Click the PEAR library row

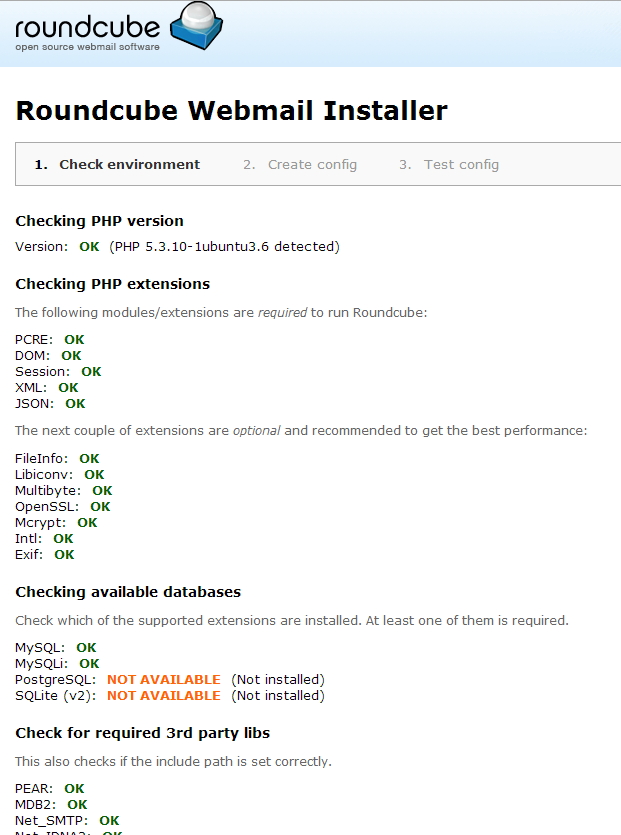coord(50,789)
